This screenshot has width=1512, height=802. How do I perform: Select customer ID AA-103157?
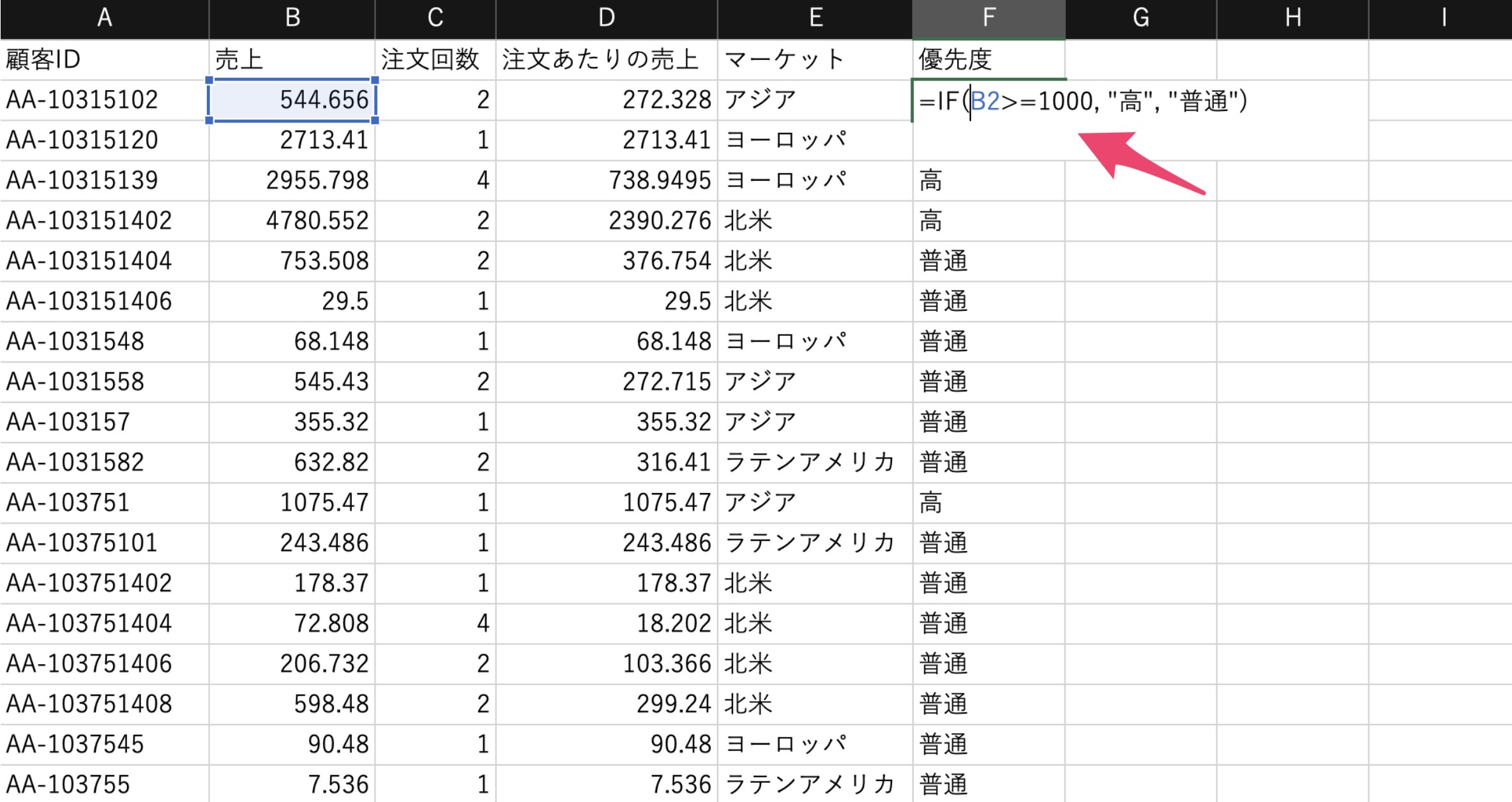[x=105, y=422]
